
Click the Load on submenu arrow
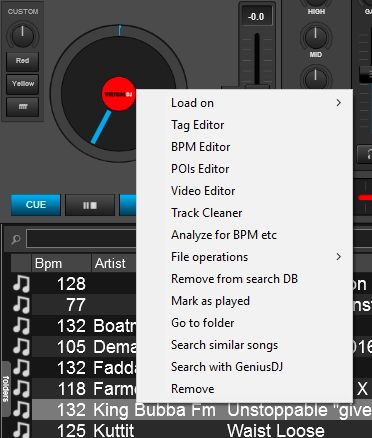(x=339, y=103)
